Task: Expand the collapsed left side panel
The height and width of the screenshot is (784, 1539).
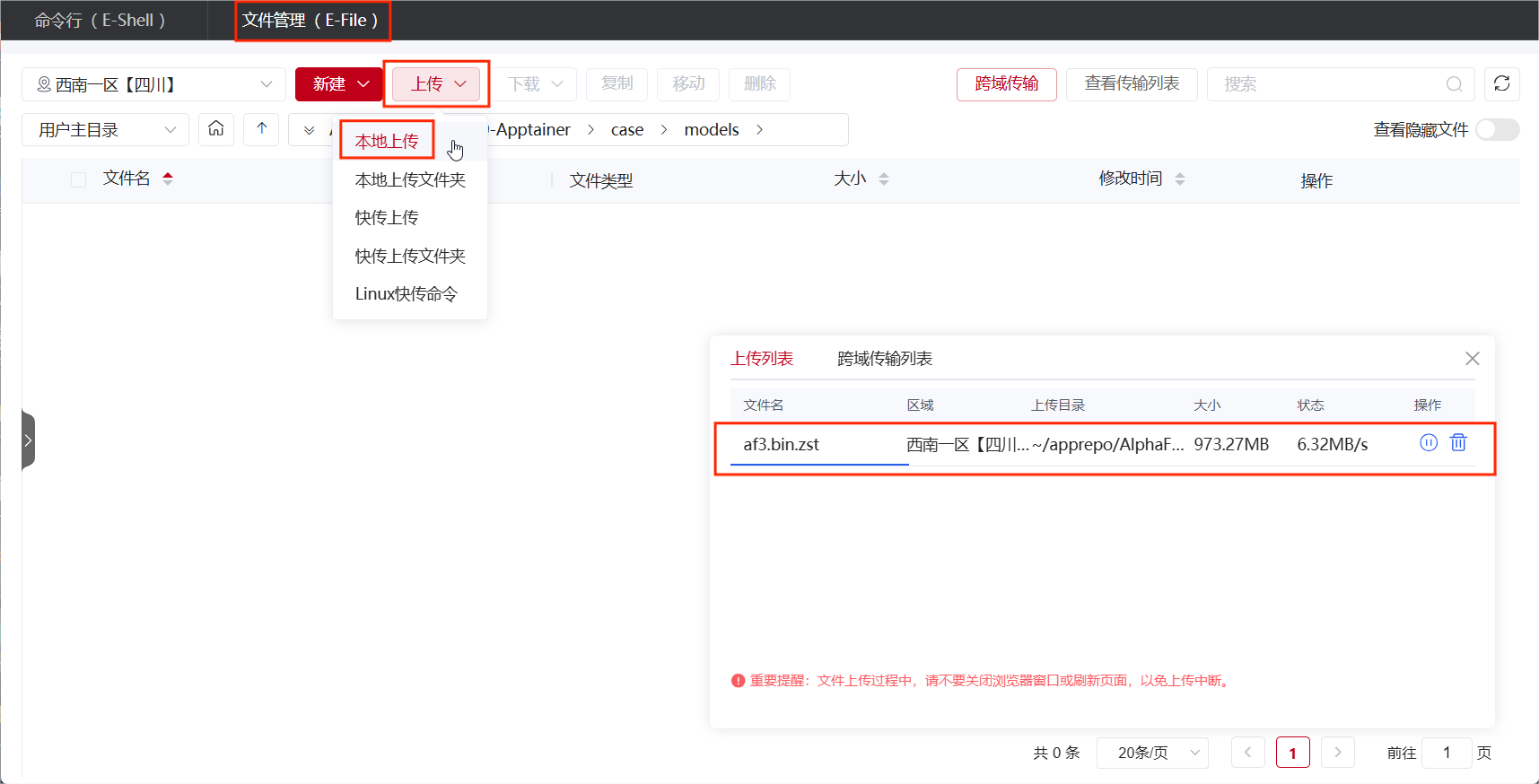Action: (x=28, y=440)
